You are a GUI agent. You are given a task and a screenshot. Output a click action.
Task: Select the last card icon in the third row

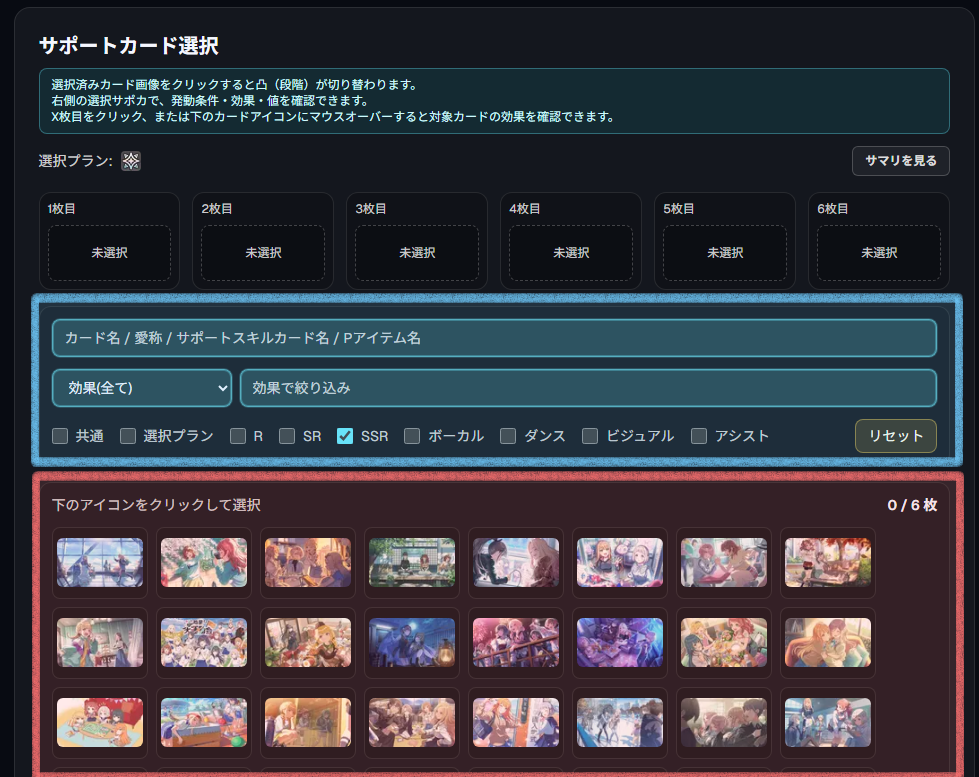point(827,722)
